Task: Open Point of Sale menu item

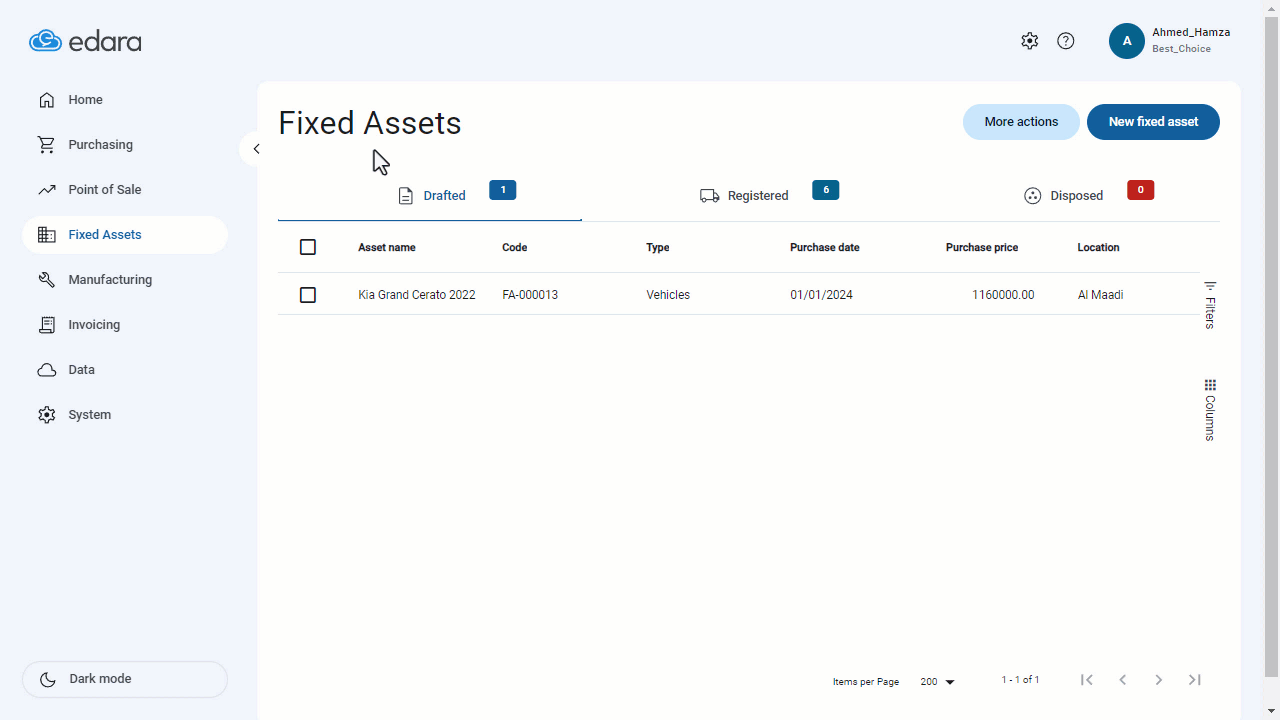Action: tap(125, 190)
